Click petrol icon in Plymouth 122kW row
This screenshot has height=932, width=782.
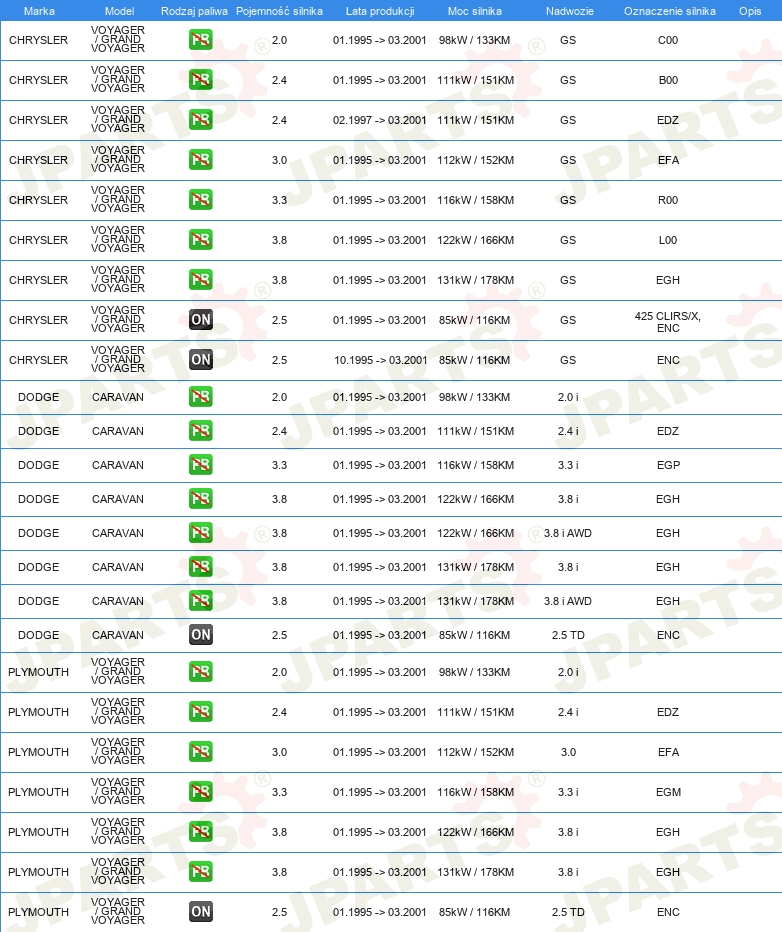click(x=201, y=832)
